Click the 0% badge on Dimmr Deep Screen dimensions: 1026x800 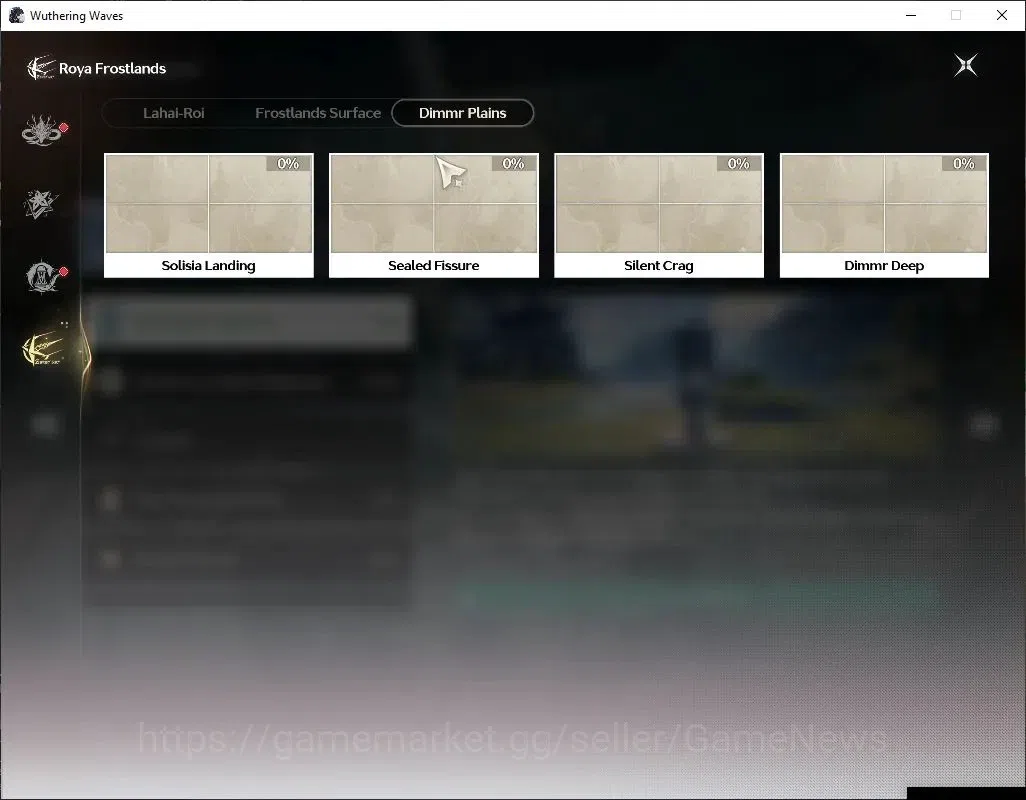tap(963, 164)
